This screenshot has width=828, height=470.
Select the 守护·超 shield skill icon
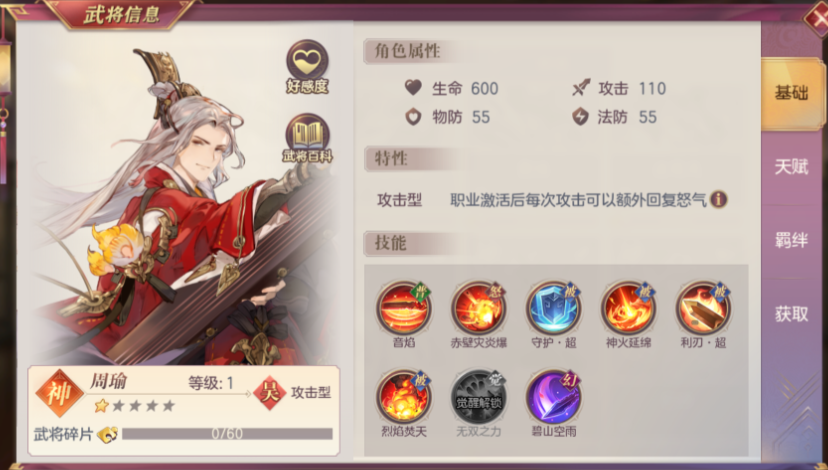pos(553,308)
